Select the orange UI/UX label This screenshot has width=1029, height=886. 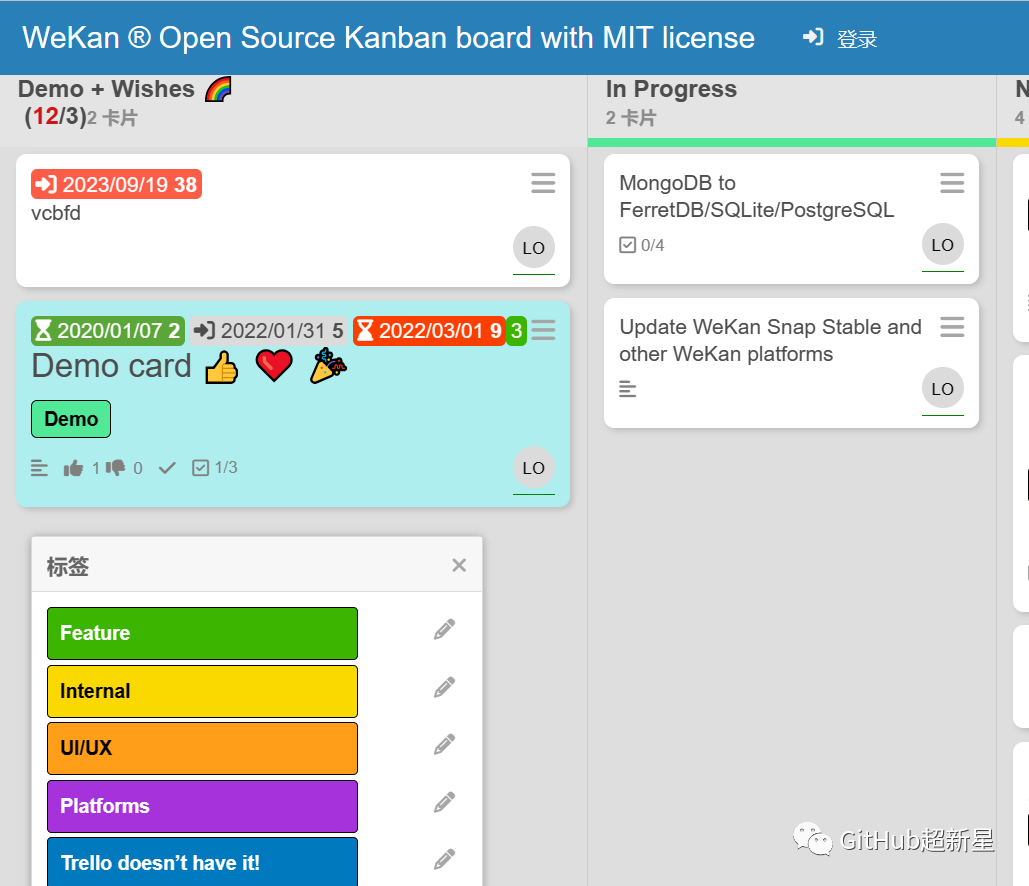pos(202,748)
